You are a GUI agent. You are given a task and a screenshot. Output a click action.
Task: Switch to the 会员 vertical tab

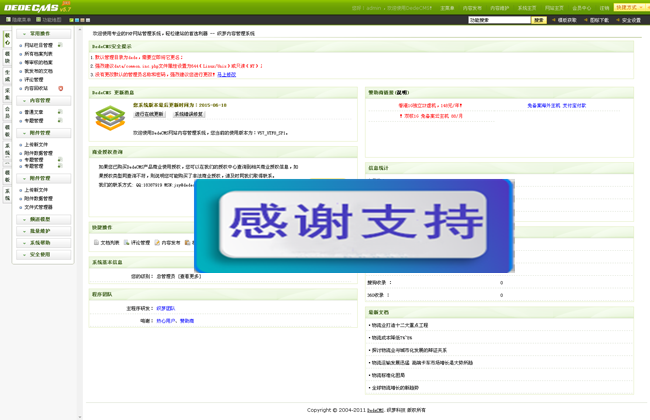pyautogui.click(x=7, y=112)
